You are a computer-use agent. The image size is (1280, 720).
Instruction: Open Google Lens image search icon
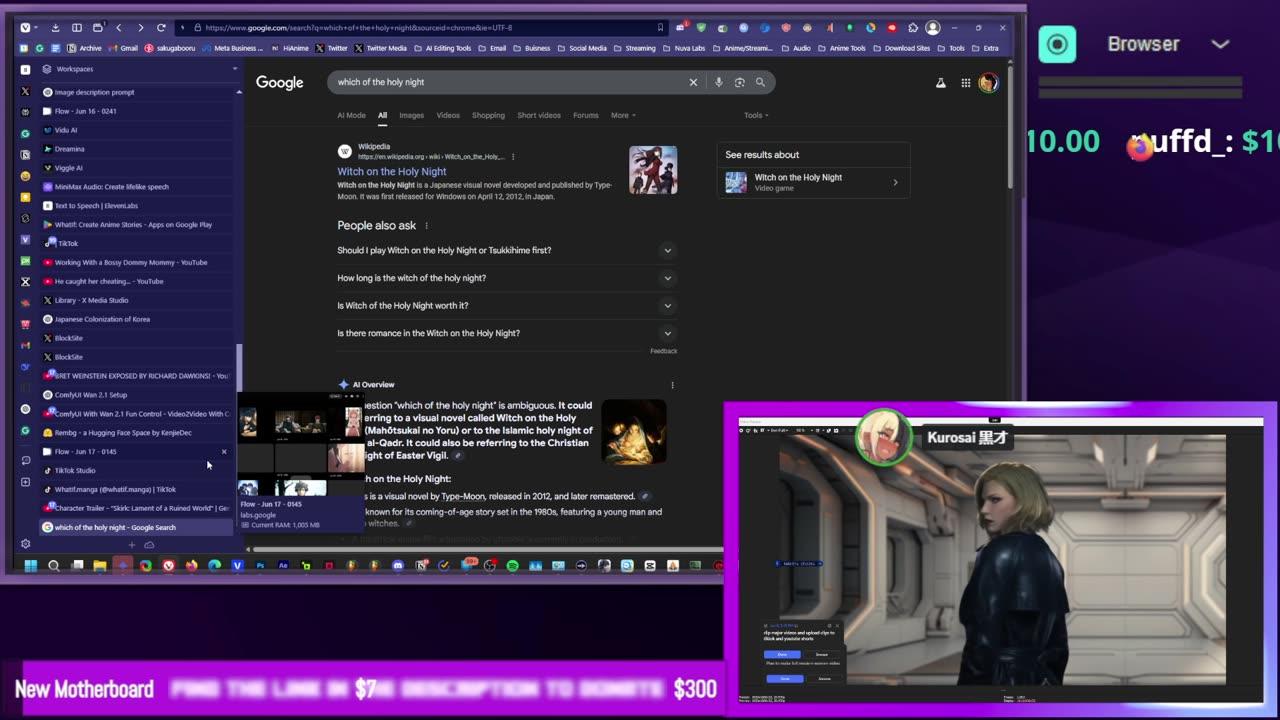pyautogui.click(x=739, y=82)
